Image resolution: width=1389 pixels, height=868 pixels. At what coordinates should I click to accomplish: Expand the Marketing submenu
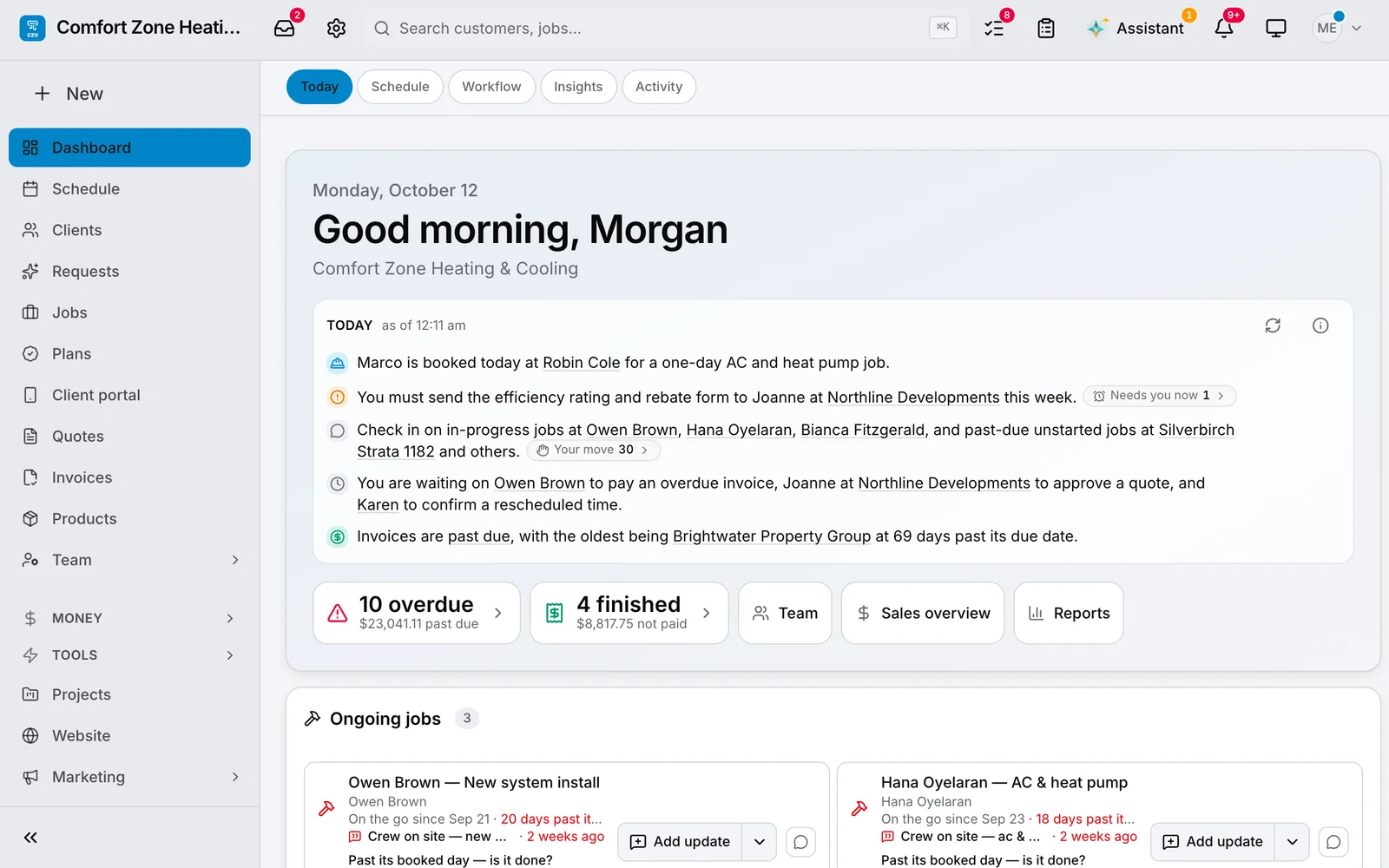[235, 777]
